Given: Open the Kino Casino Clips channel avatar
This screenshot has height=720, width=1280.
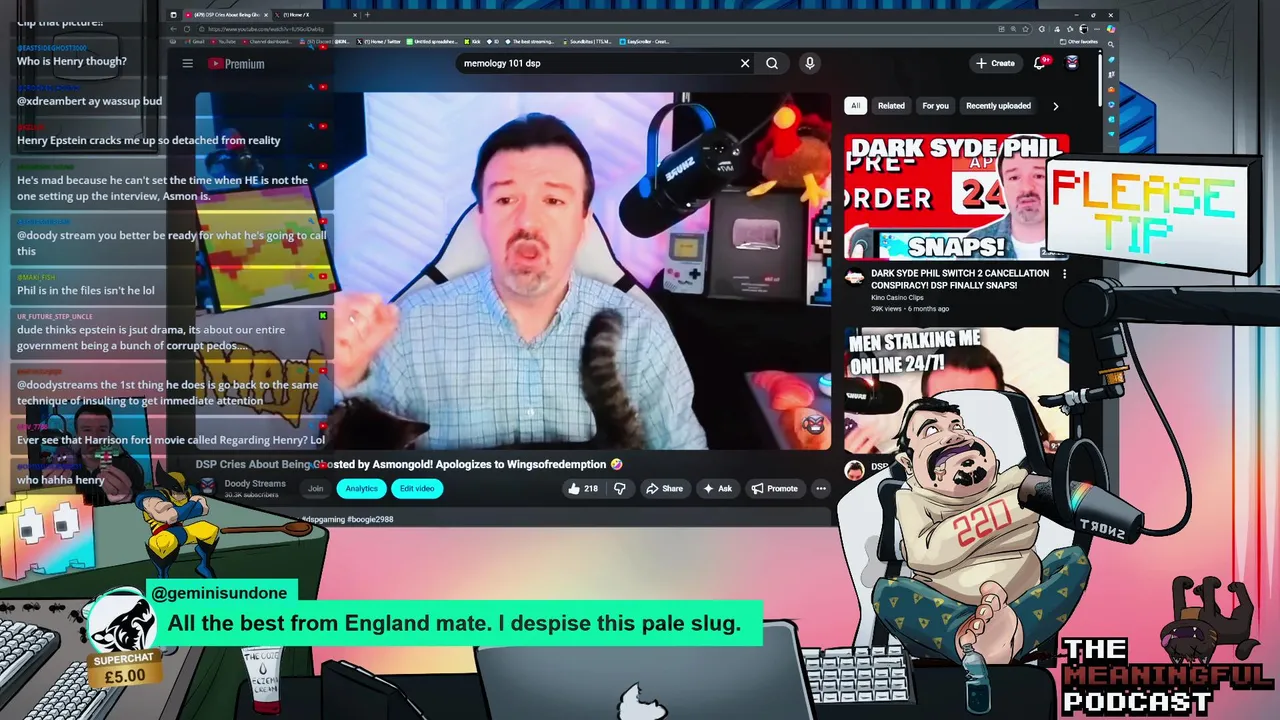Looking at the screenshot, I should (854, 278).
